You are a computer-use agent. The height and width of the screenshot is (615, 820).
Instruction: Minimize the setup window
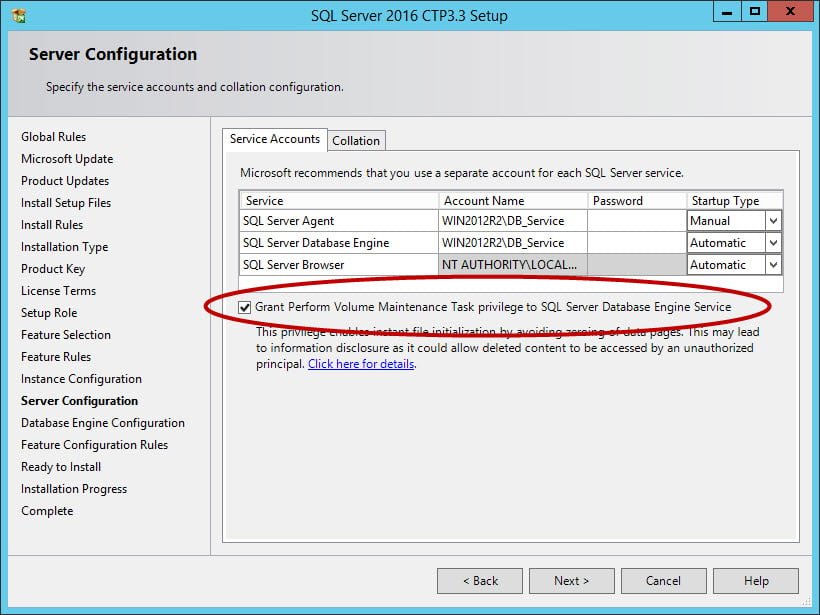pyautogui.click(x=727, y=12)
